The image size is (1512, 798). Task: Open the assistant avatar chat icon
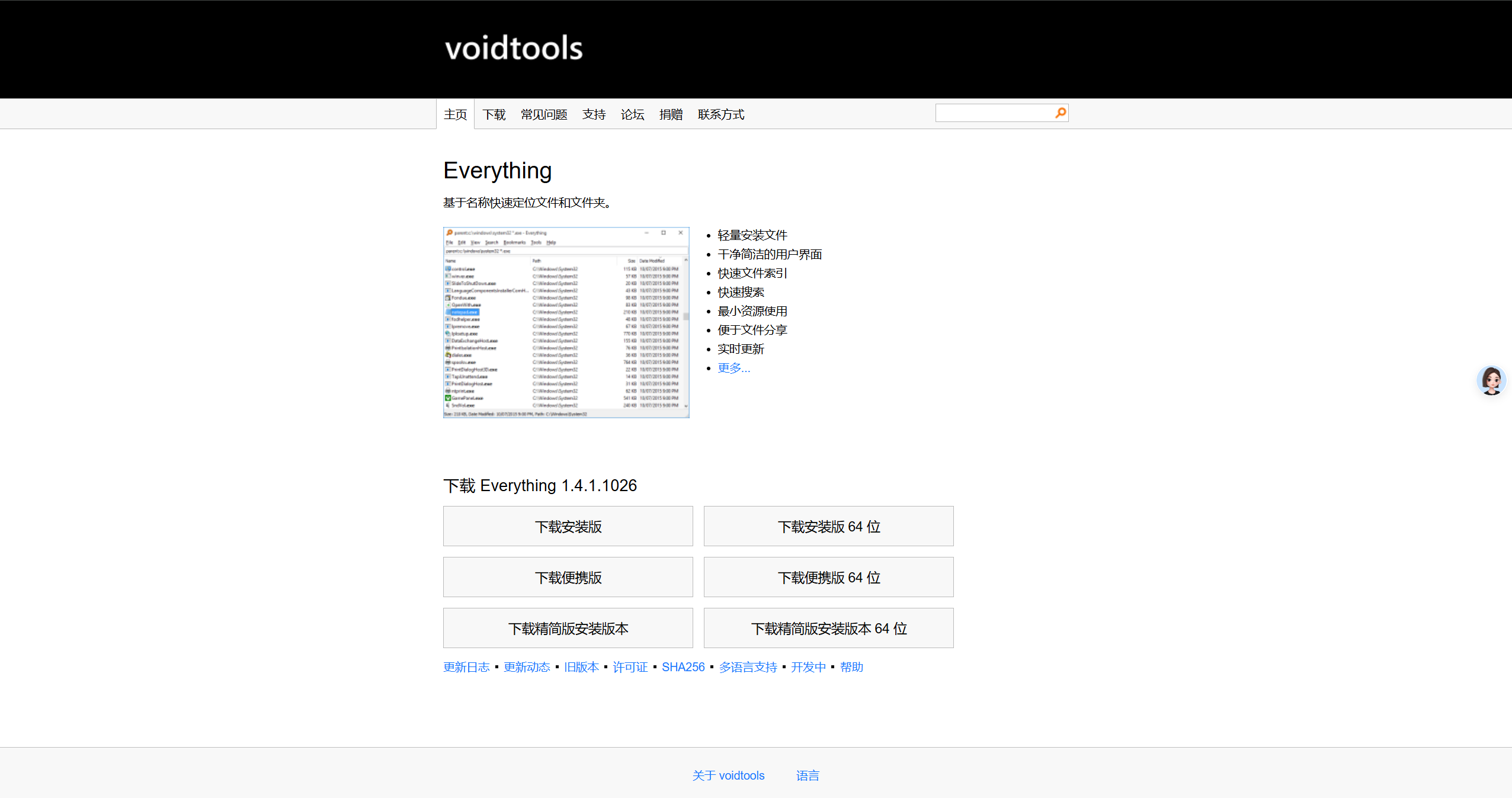[x=1491, y=380]
